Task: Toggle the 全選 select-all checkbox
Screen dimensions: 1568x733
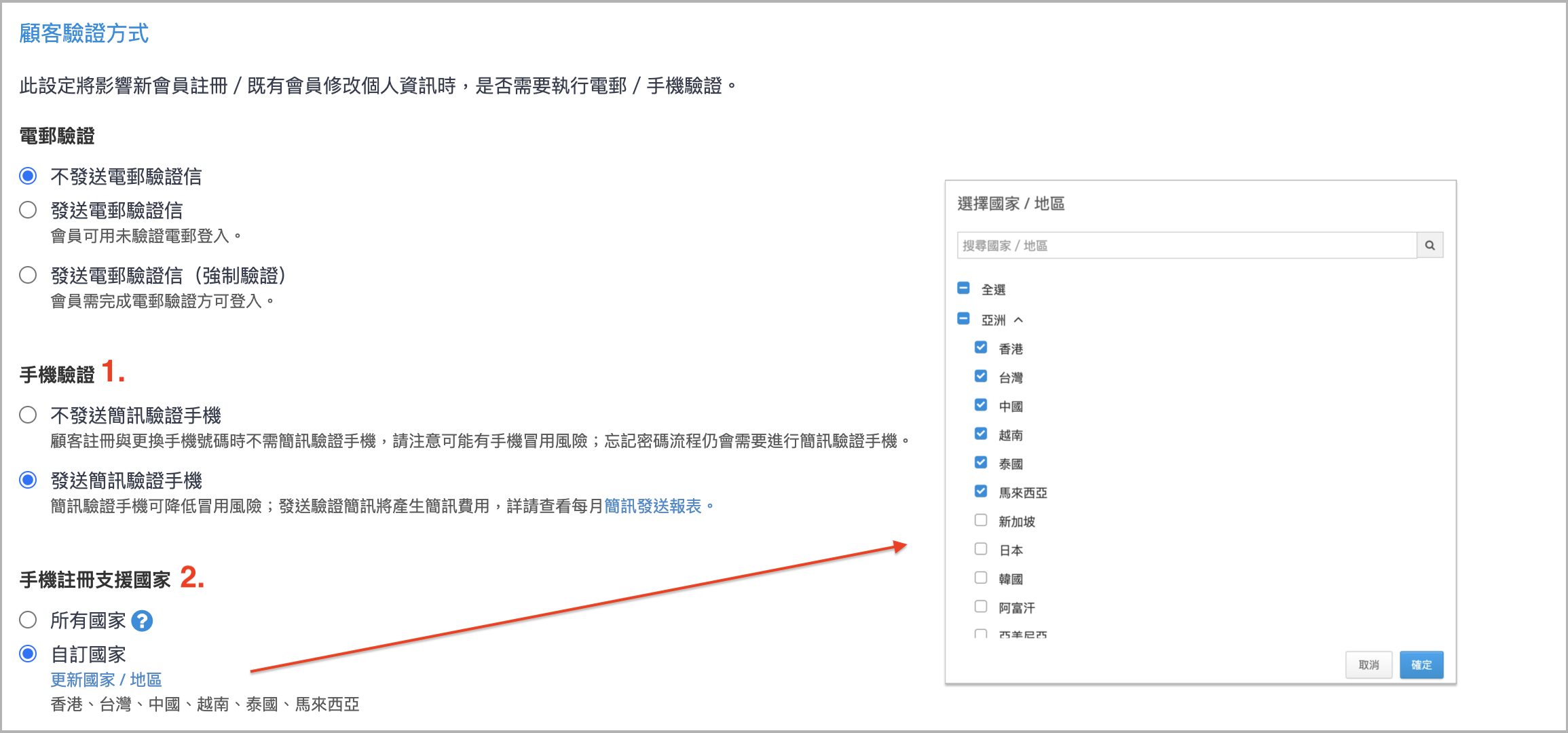Action: point(963,288)
